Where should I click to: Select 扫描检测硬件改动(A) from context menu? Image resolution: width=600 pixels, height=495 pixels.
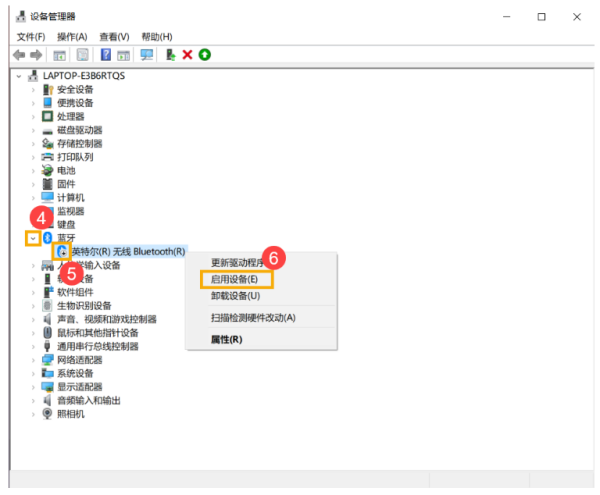point(252,317)
